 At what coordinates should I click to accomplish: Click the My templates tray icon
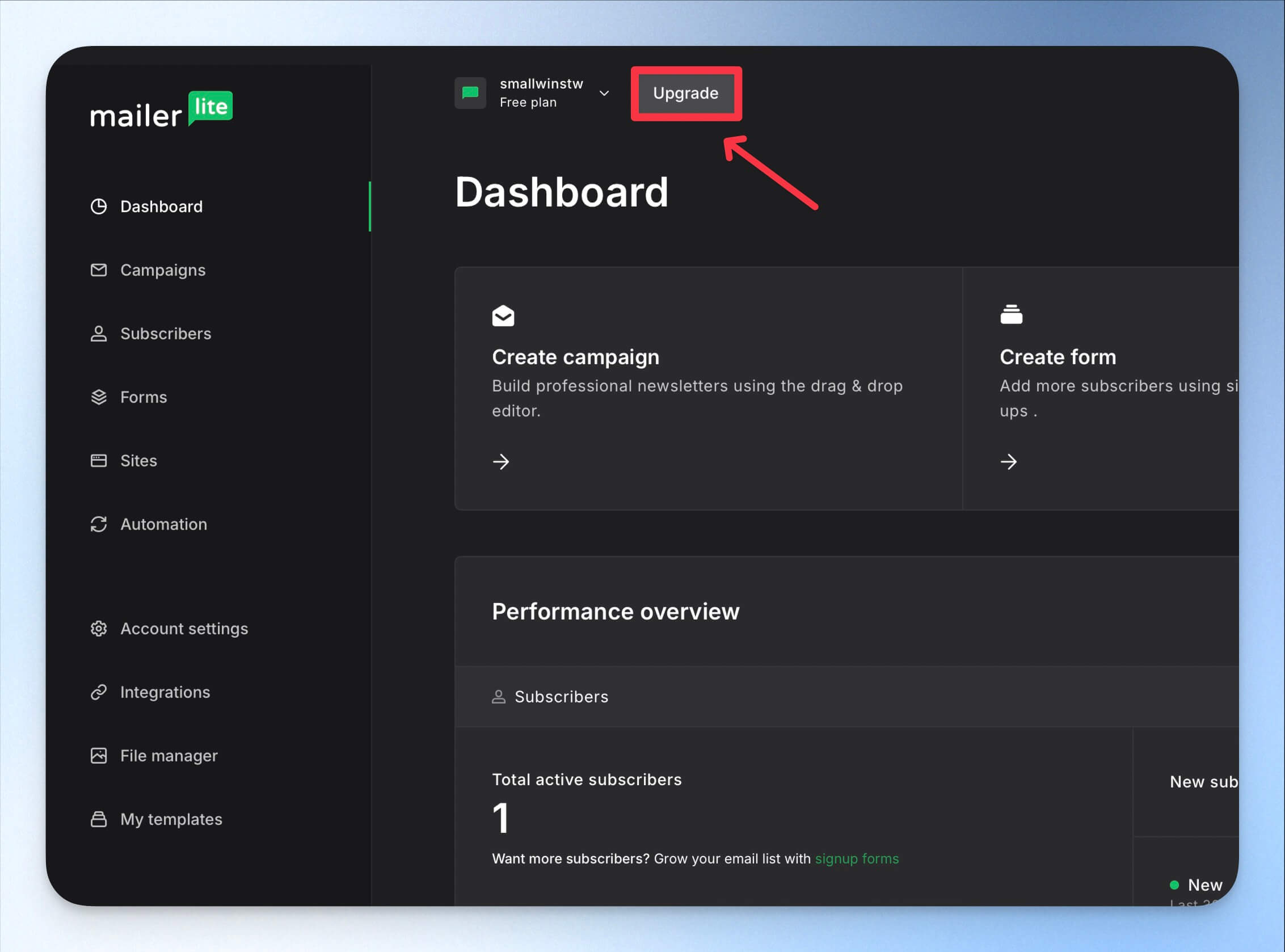point(99,819)
